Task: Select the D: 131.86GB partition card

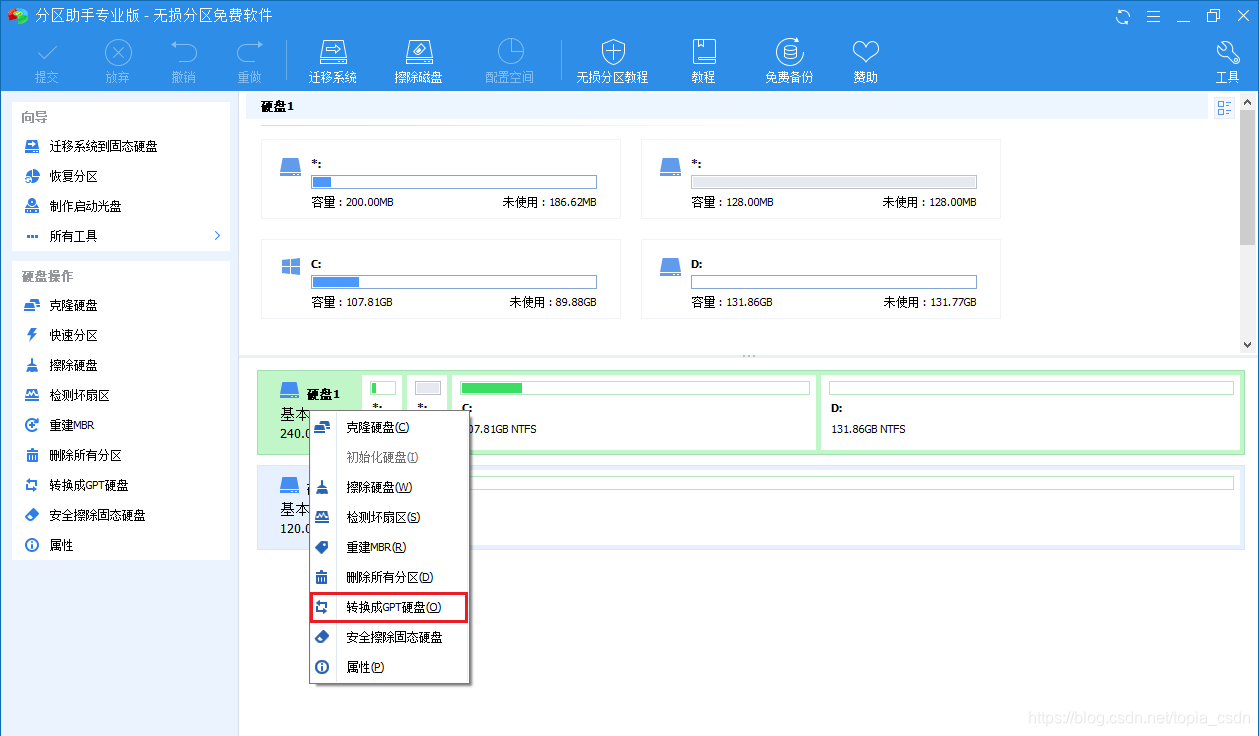Action: 821,279
